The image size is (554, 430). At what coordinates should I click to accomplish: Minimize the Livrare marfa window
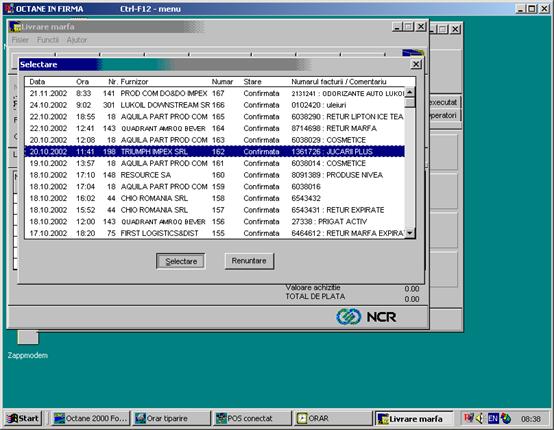397,27
